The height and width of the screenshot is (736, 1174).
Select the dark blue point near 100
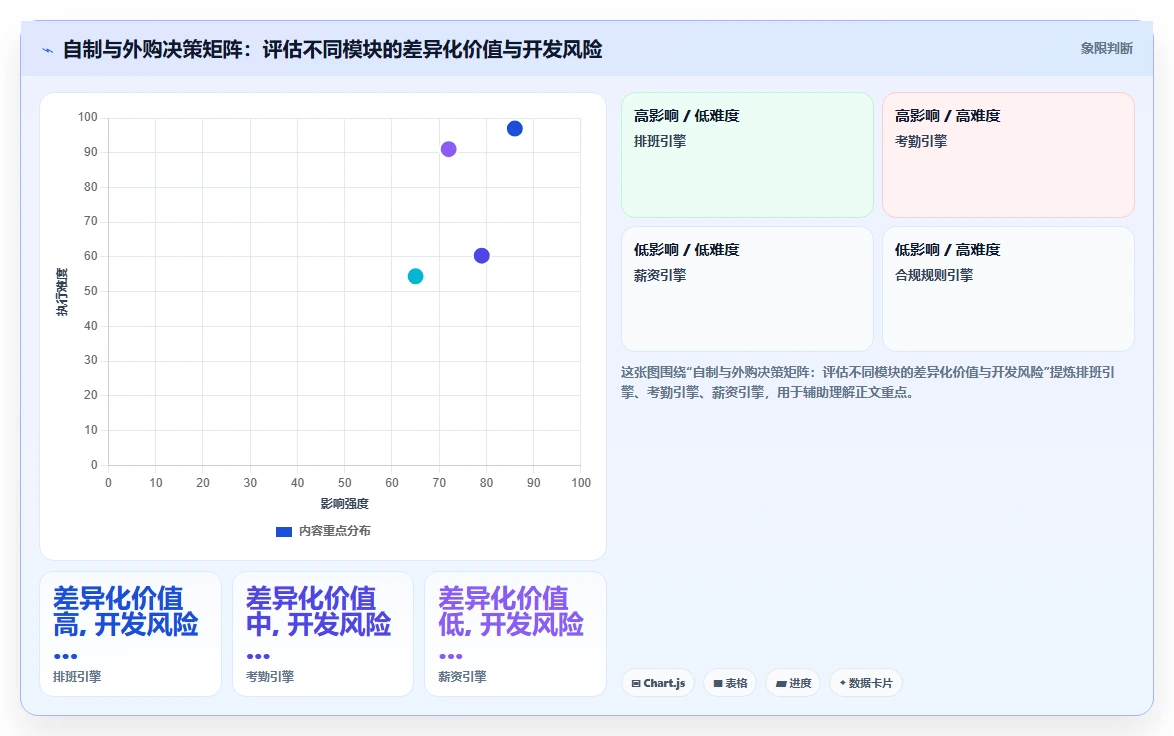point(514,129)
